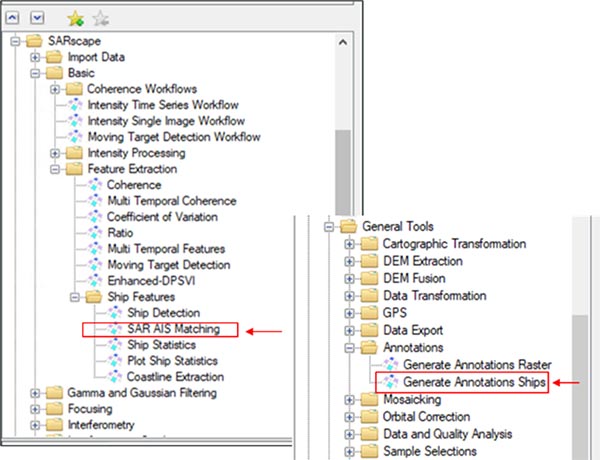Expand the Data Export folder
Screen dimensions: 600x460
pos(349,330)
